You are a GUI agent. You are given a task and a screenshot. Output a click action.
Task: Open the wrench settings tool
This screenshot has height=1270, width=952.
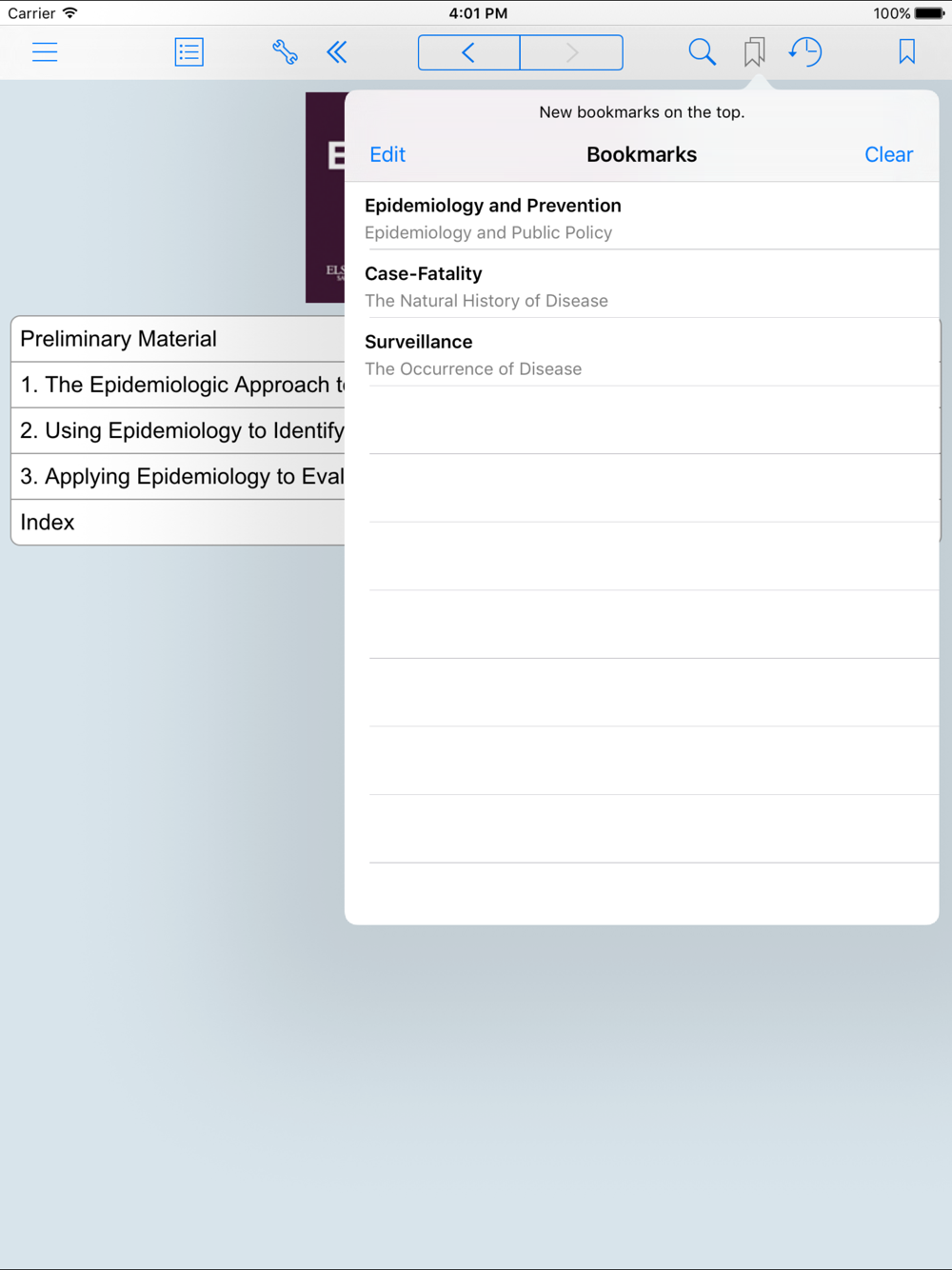285,52
